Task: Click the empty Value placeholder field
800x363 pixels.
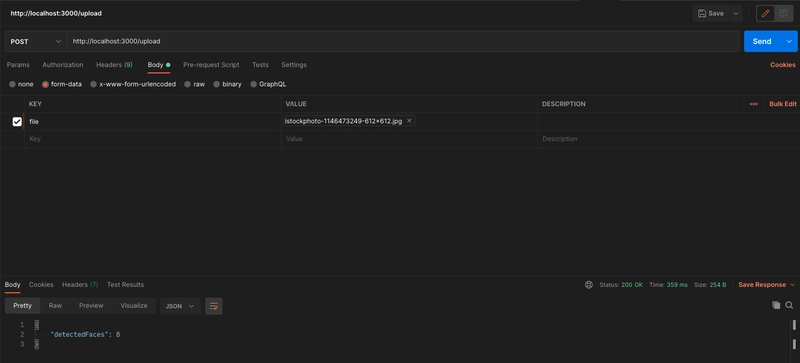Action: pyautogui.click(x=409, y=139)
